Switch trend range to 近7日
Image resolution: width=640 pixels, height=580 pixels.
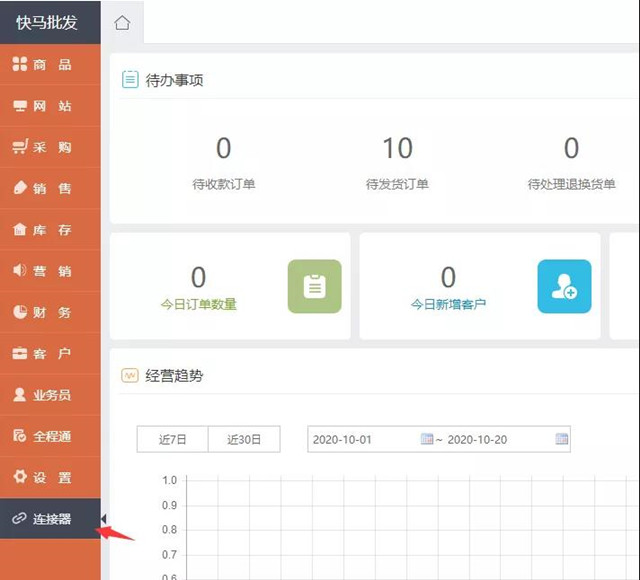172,439
